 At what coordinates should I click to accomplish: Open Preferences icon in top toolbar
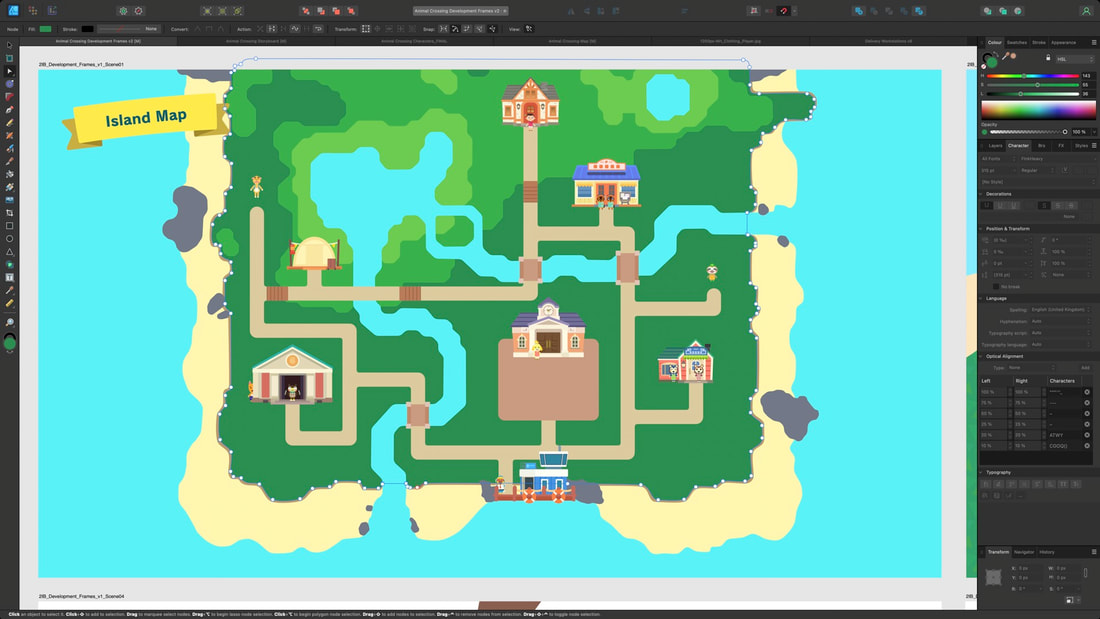point(139,11)
